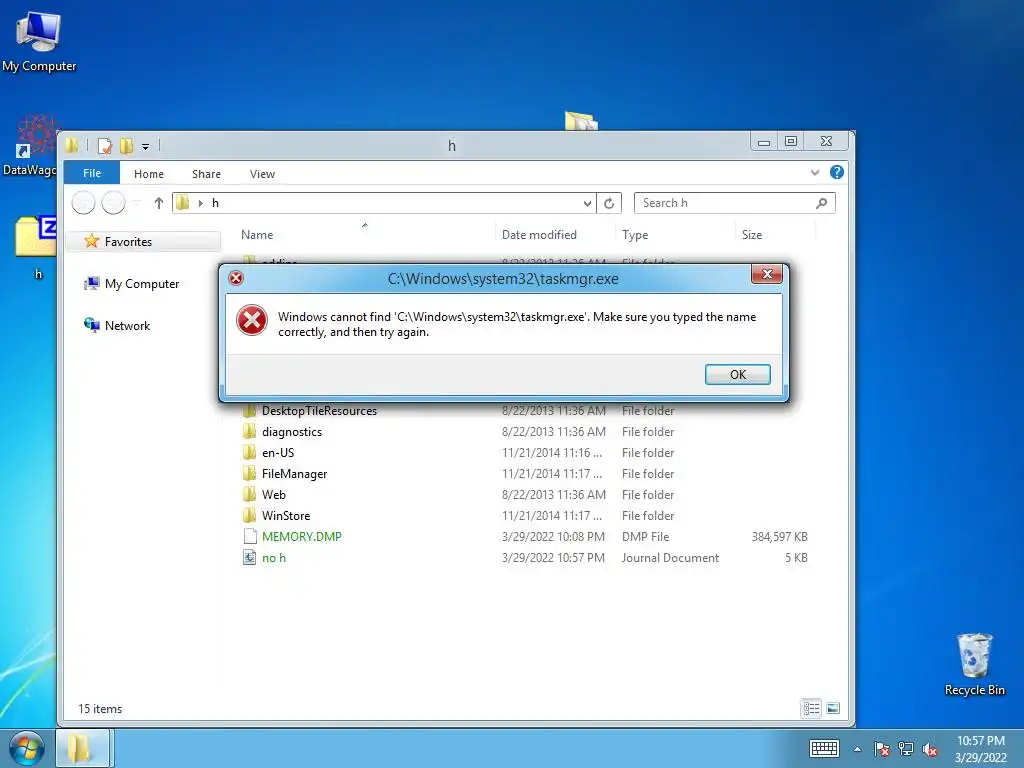Switch to the Home ribbon tab
Image resolution: width=1024 pixels, height=768 pixels.
149,174
